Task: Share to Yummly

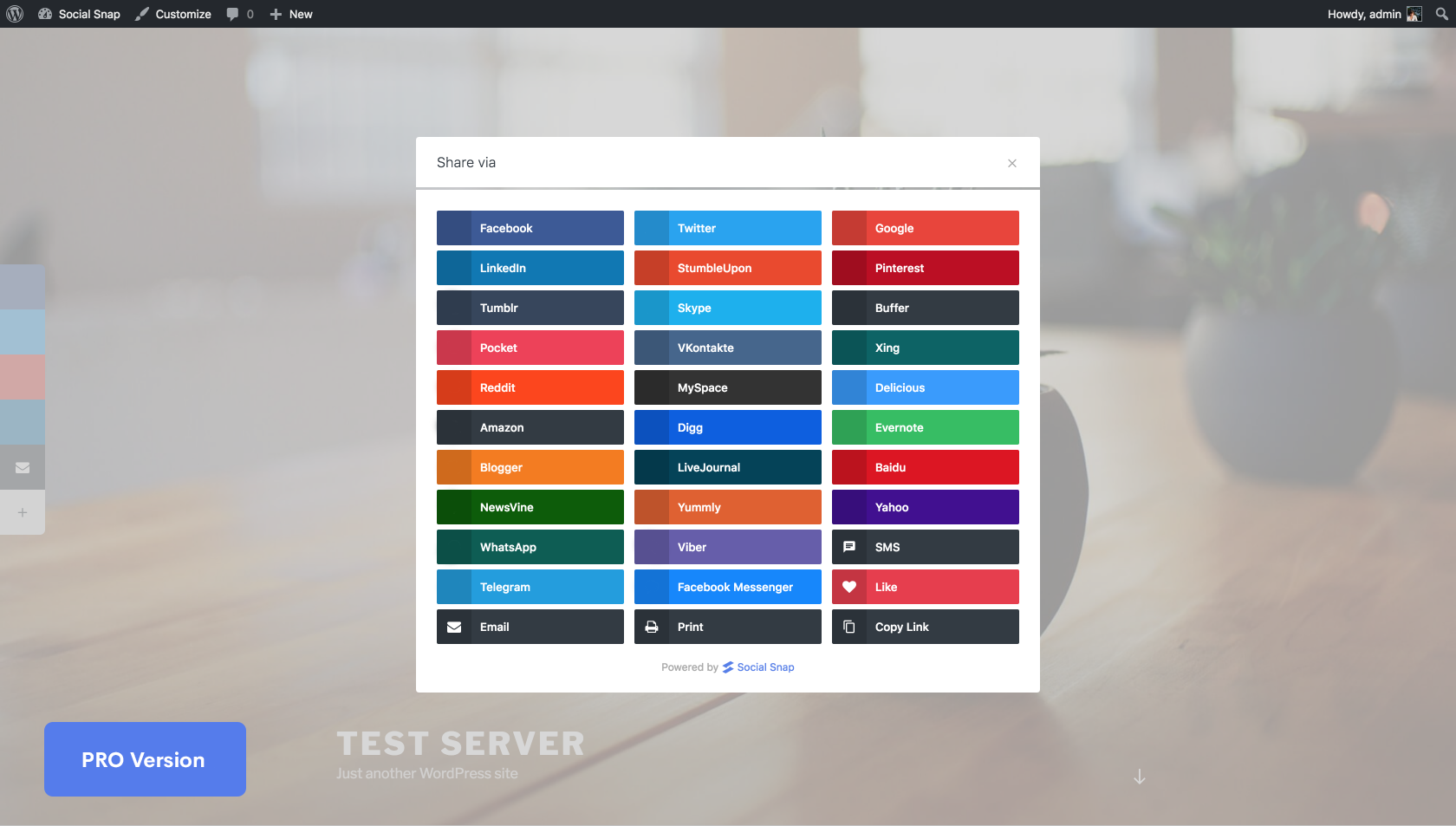Action: (728, 507)
